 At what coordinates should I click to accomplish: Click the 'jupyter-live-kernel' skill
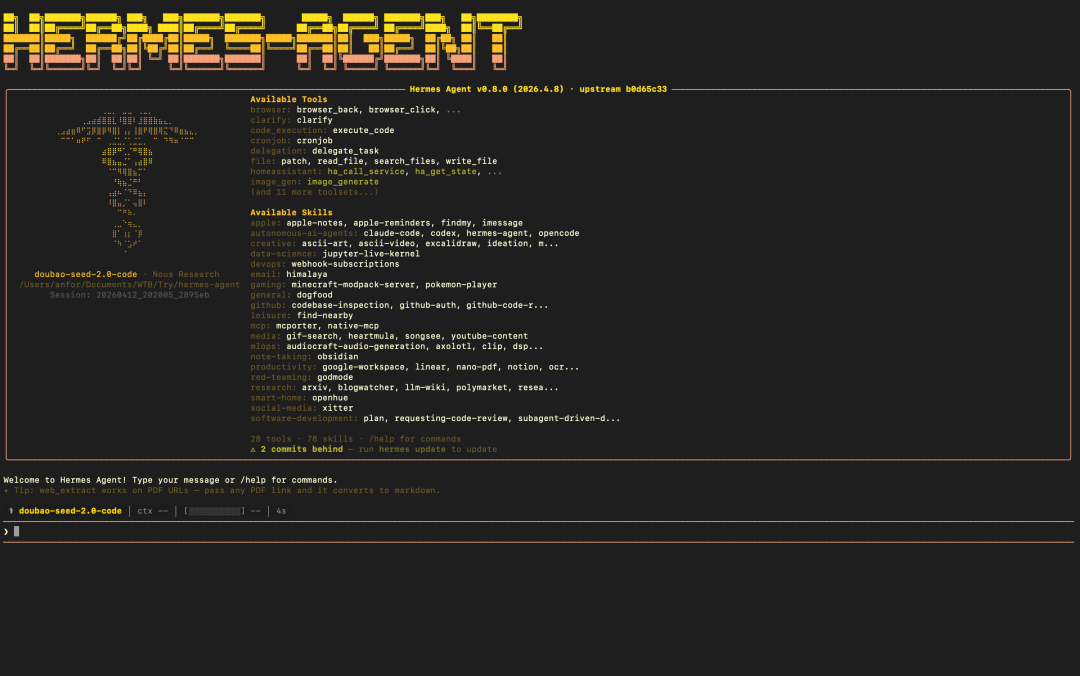(371, 254)
